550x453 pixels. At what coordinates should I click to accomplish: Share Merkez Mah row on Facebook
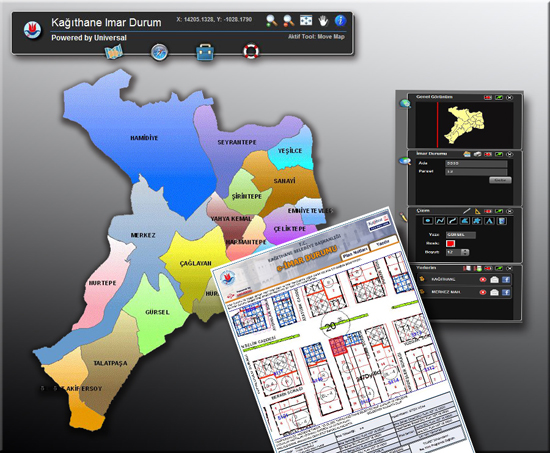[x=506, y=292]
